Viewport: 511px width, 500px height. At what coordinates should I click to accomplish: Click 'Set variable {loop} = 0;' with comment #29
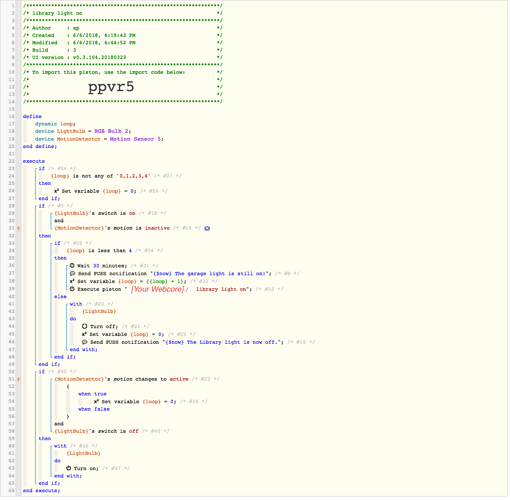[124, 335]
